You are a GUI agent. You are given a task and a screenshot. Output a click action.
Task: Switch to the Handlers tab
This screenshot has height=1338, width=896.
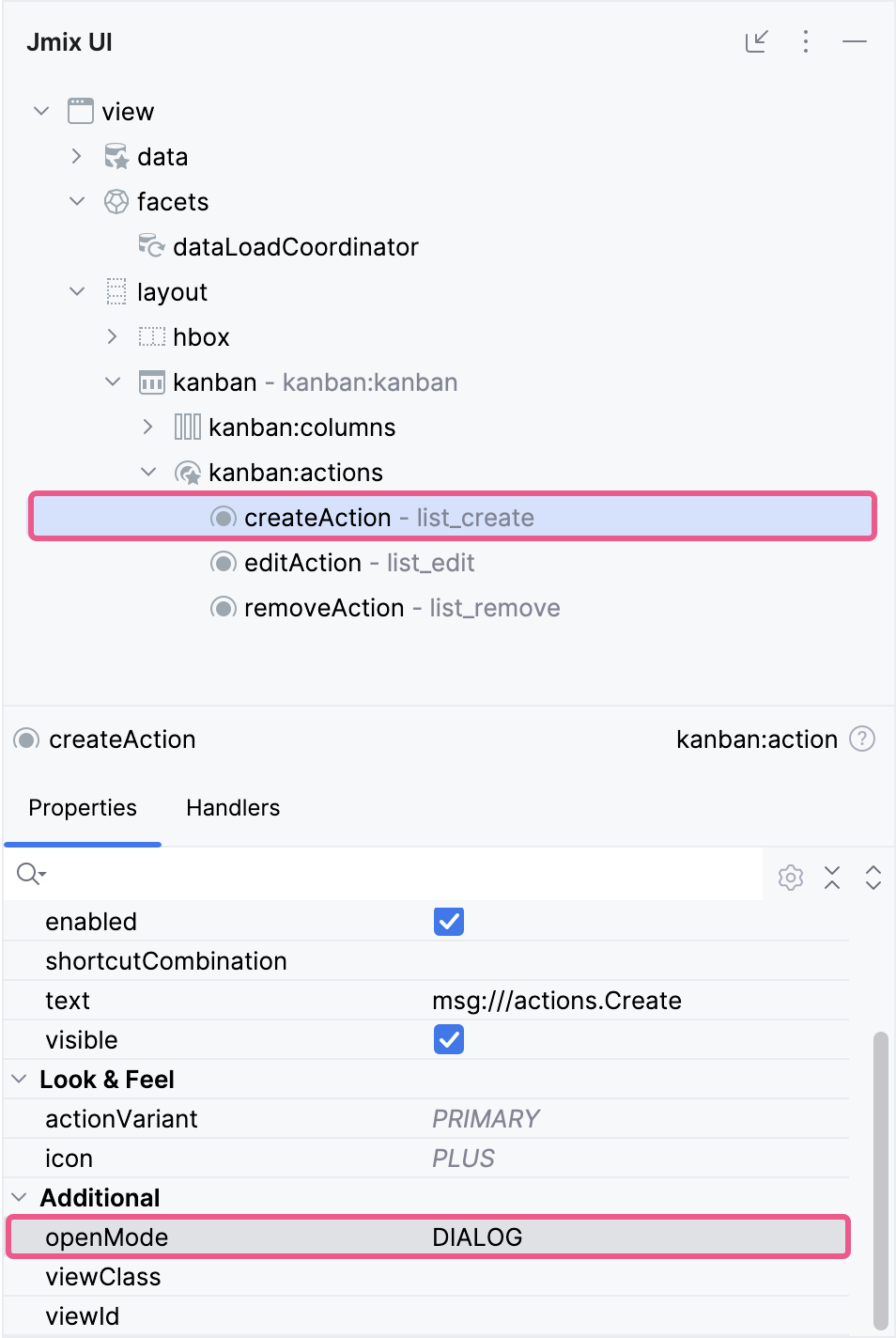(x=232, y=807)
